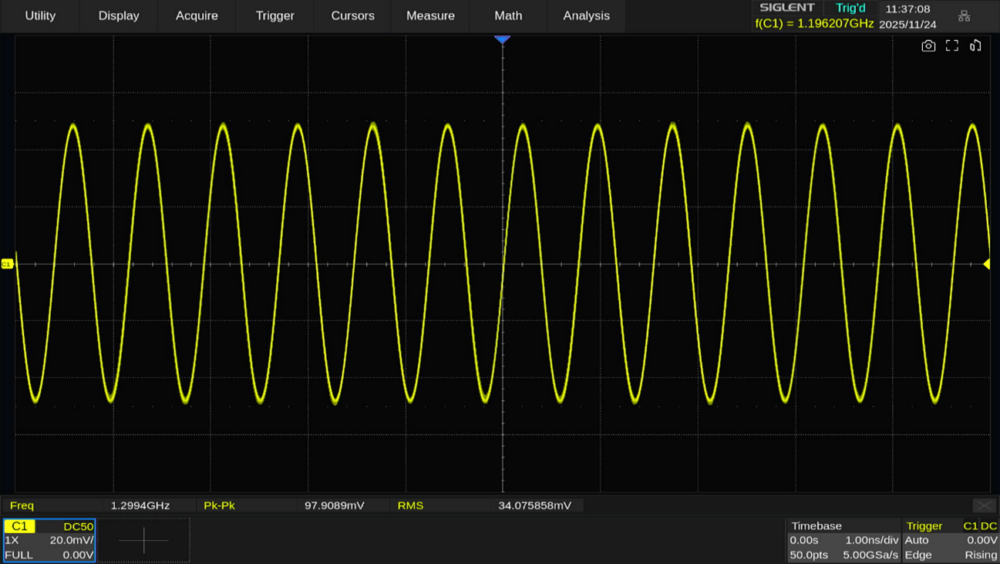
Task: Click the icon right of fullscreen
Action: pyautogui.click(x=976, y=46)
